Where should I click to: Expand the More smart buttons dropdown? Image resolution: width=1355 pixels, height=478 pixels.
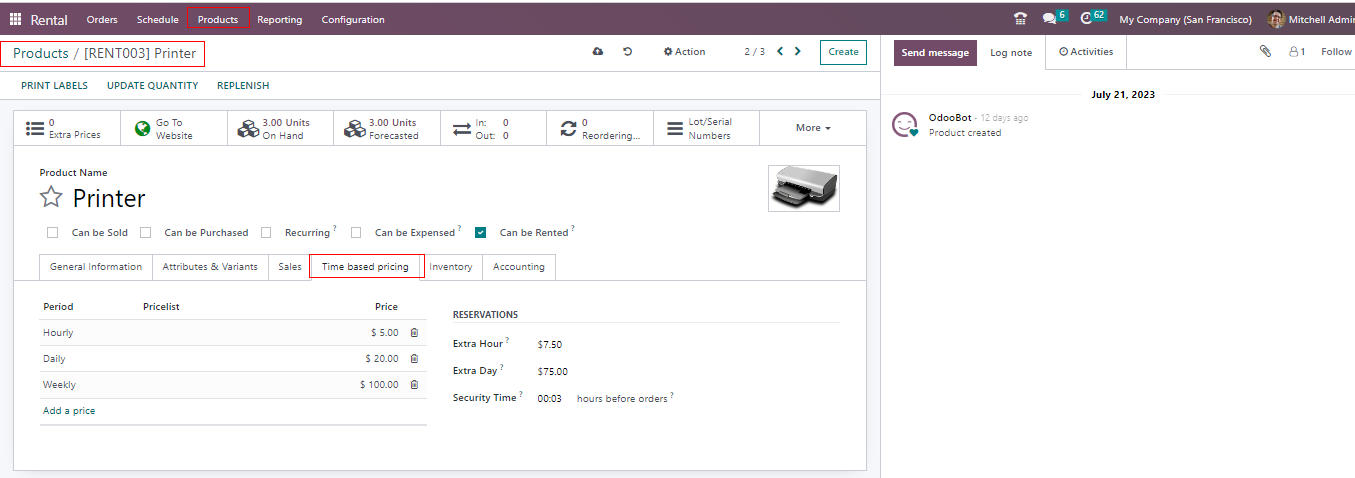813,128
